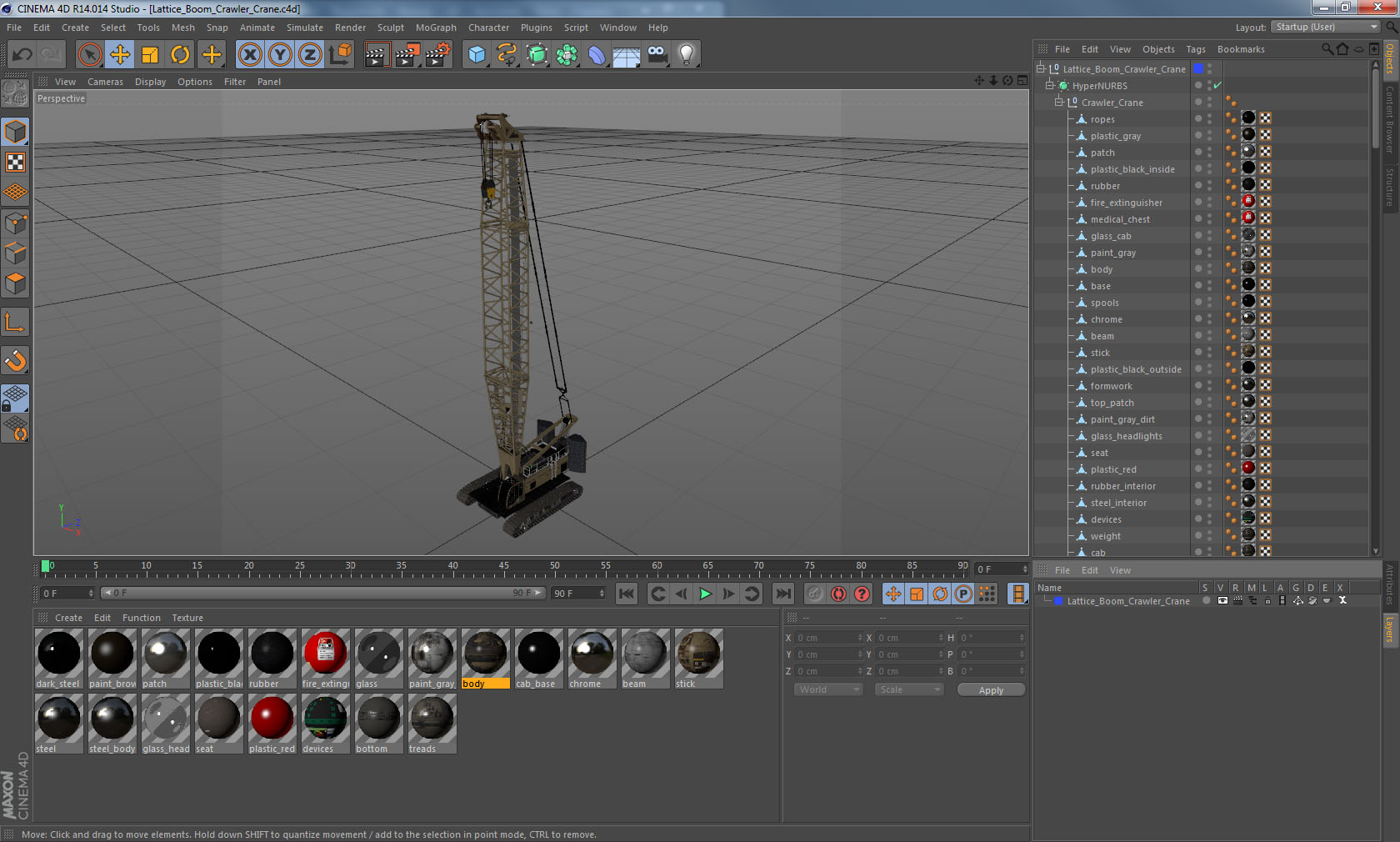Screen dimensions: 1400x842
Task: Select Texture mode checkerboard icon
Action: pyautogui.click(x=15, y=162)
